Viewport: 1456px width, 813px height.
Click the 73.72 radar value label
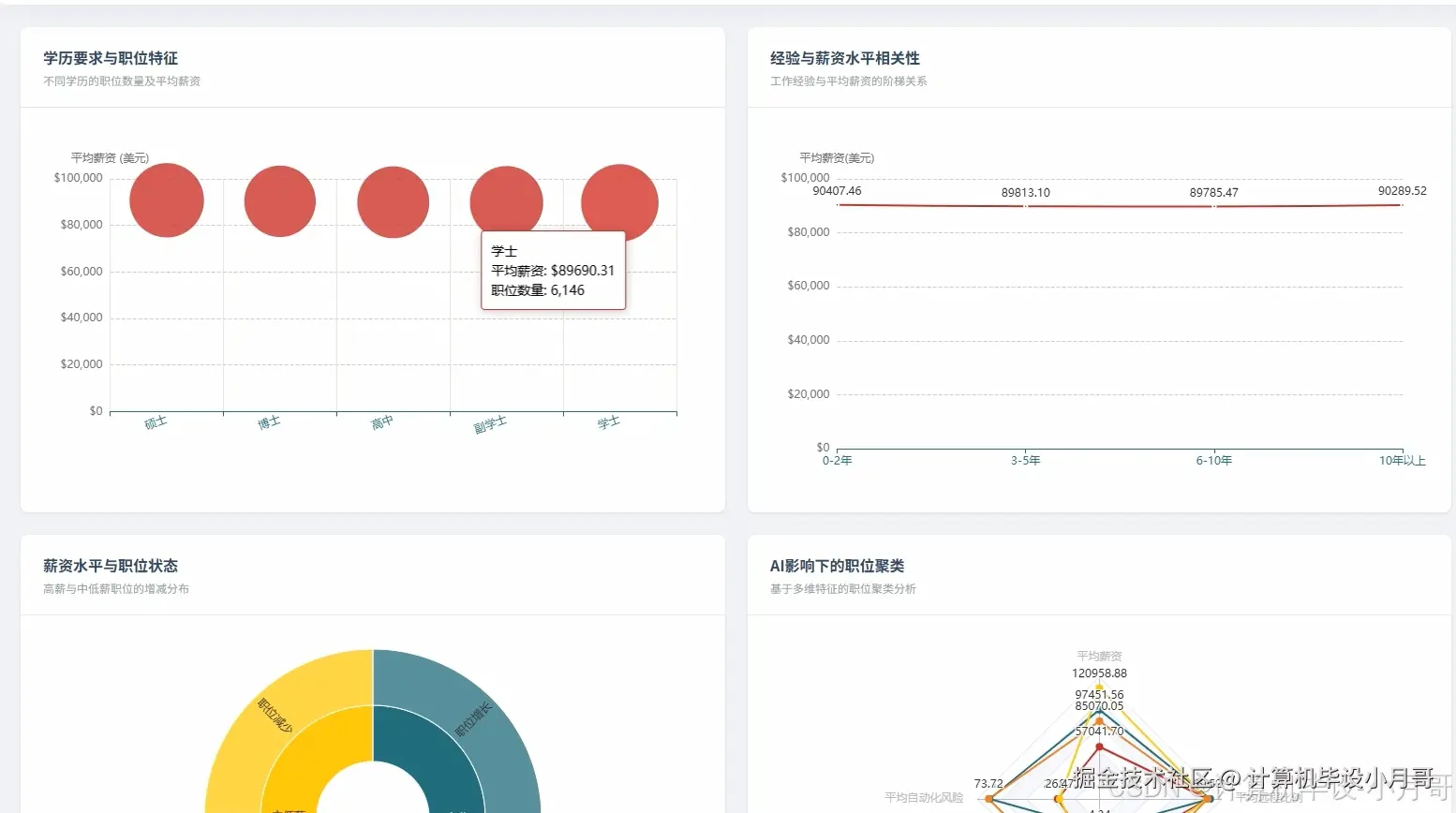click(x=988, y=784)
